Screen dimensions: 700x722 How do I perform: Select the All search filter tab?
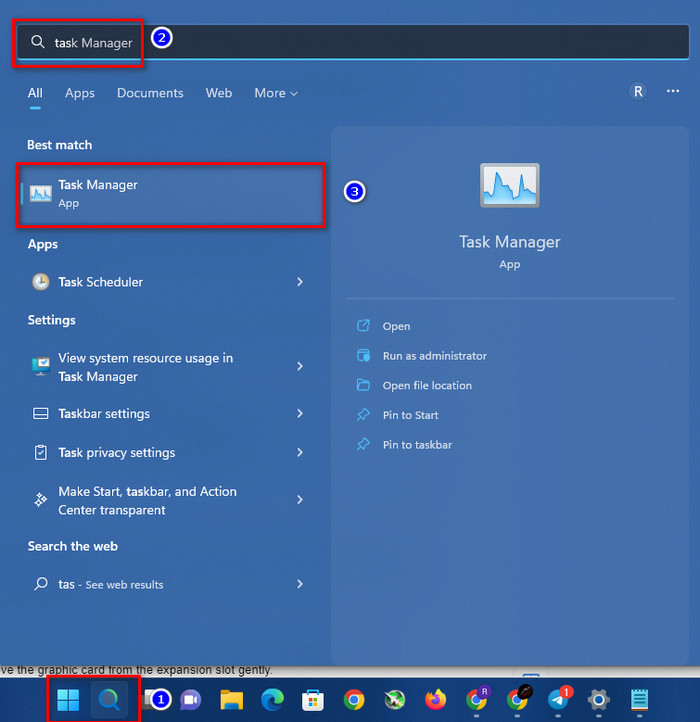pyautogui.click(x=35, y=93)
